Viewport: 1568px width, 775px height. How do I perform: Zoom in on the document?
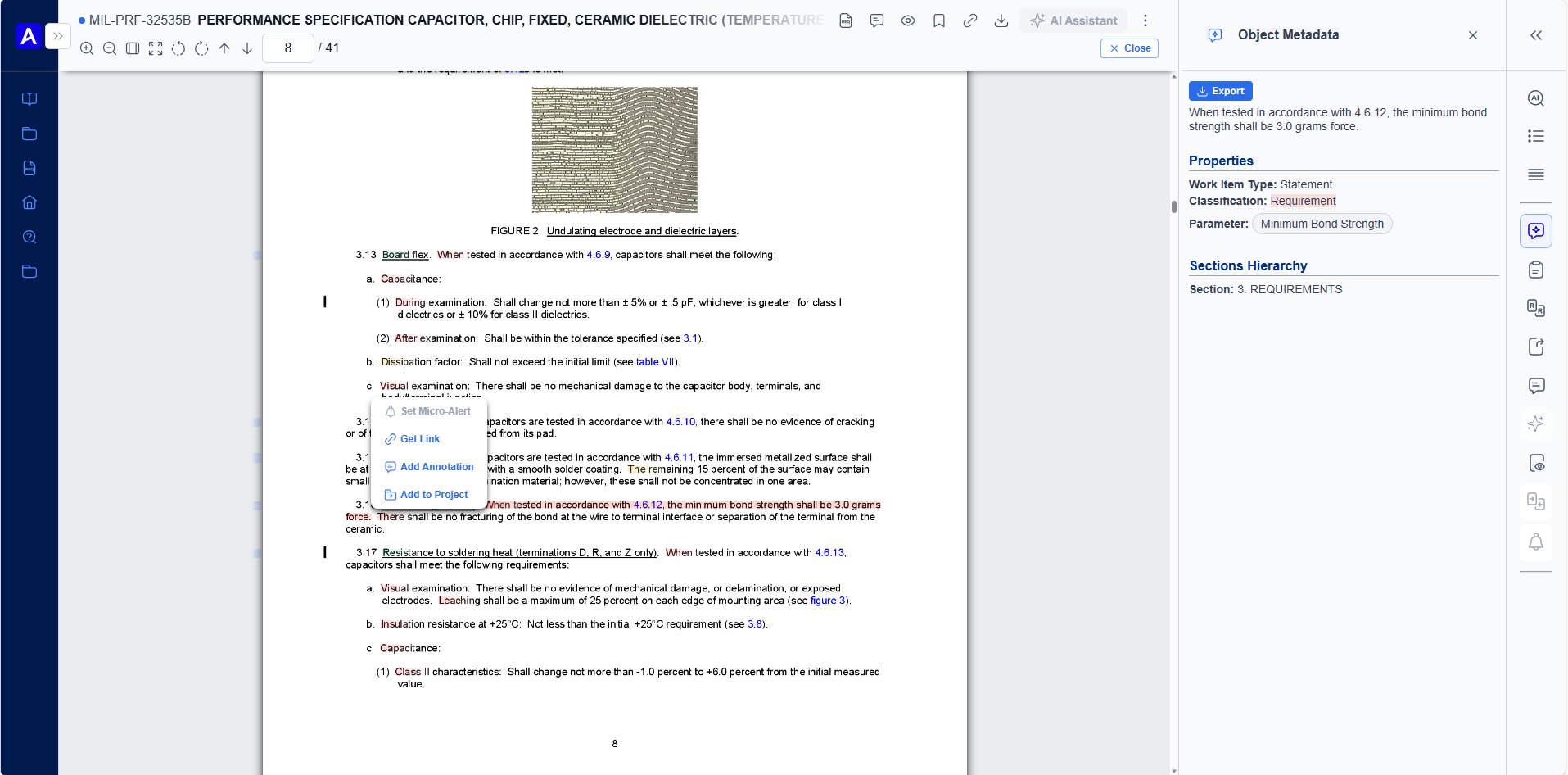click(87, 48)
